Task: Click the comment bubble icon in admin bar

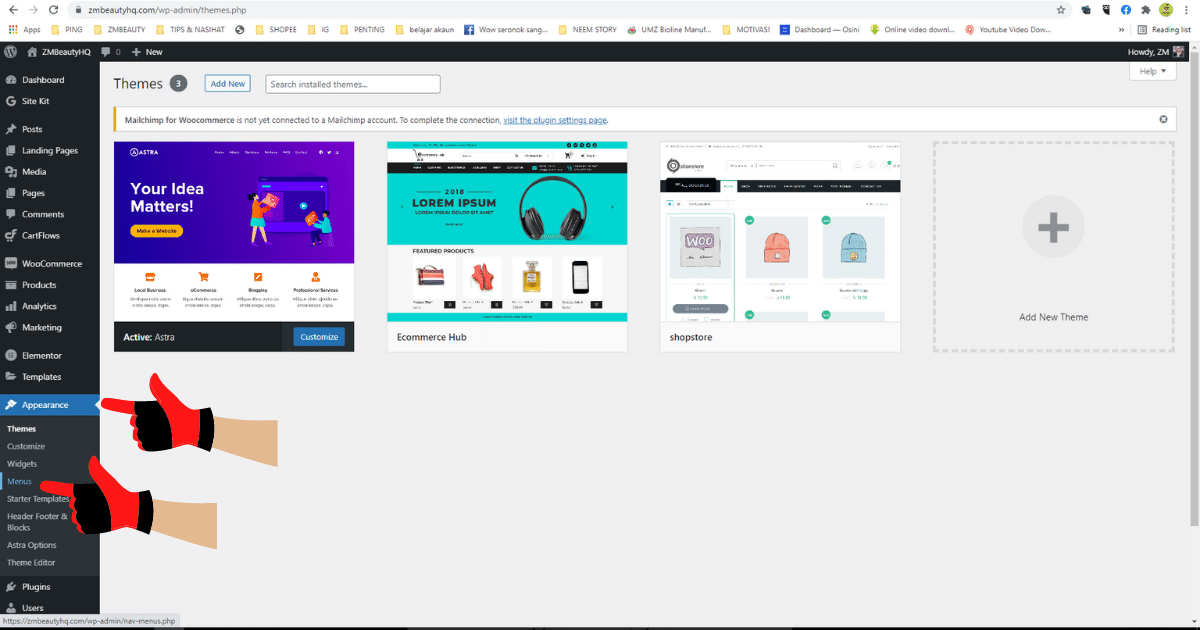Action: coord(106,51)
